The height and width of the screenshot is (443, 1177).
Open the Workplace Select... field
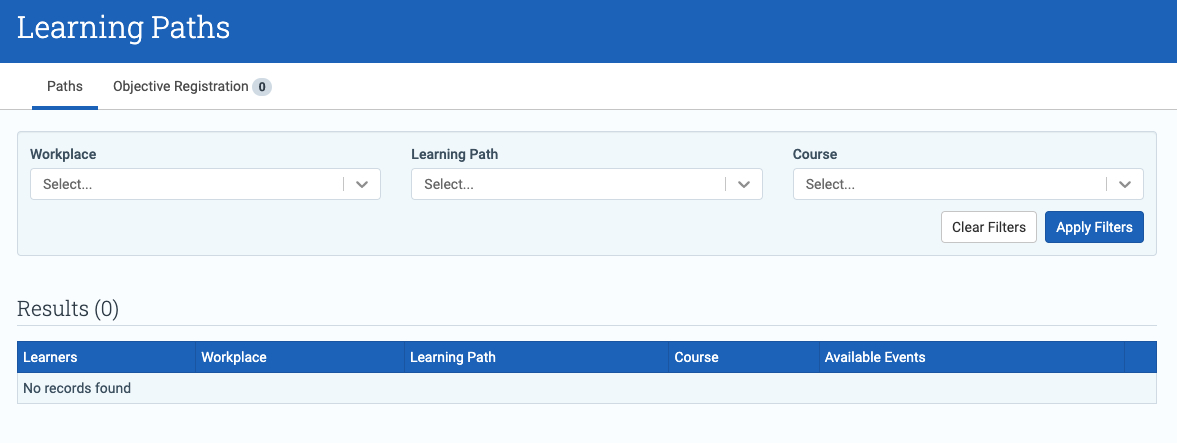206,184
